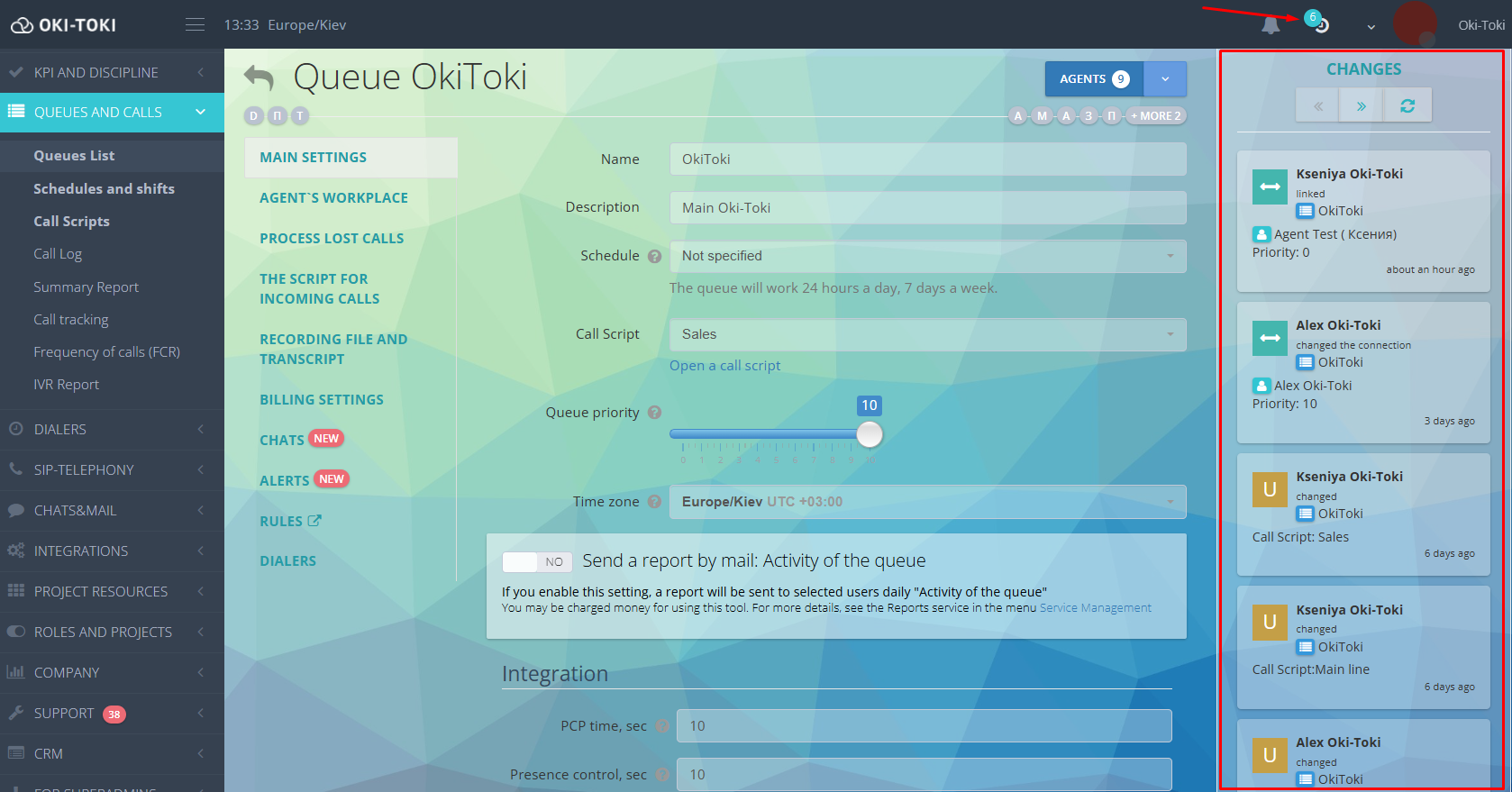
Task: Show the +MORE 2 agents badge
Action: coord(1155,115)
